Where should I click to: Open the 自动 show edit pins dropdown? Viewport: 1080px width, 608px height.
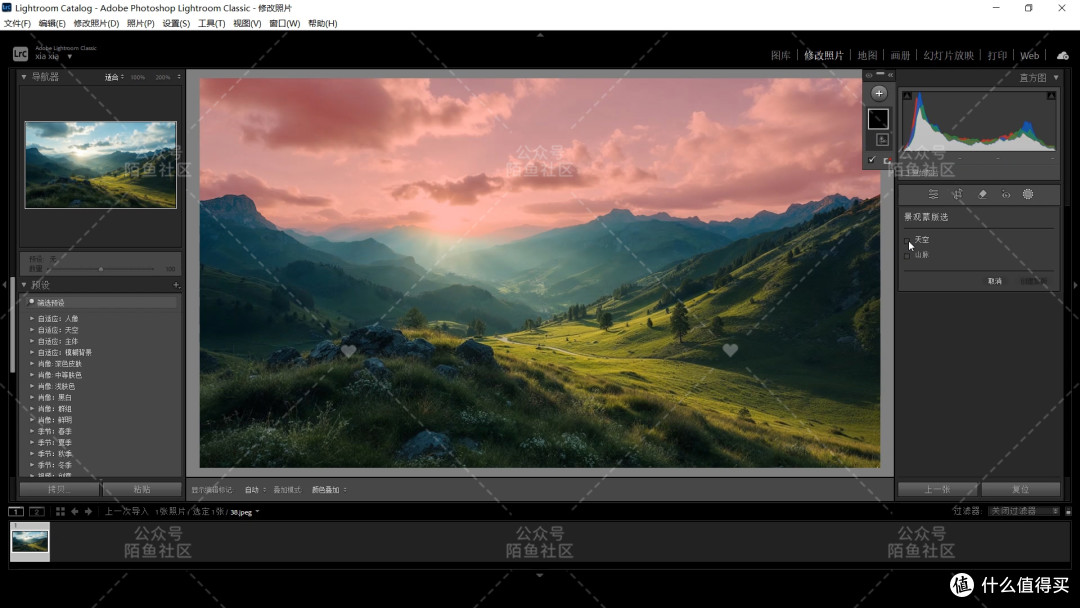pyautogui.click(x=255, y=490)
